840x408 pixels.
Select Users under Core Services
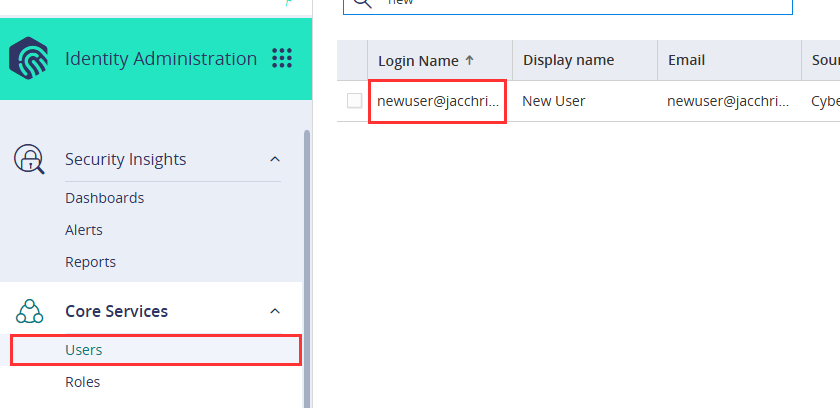click(84, 350)
